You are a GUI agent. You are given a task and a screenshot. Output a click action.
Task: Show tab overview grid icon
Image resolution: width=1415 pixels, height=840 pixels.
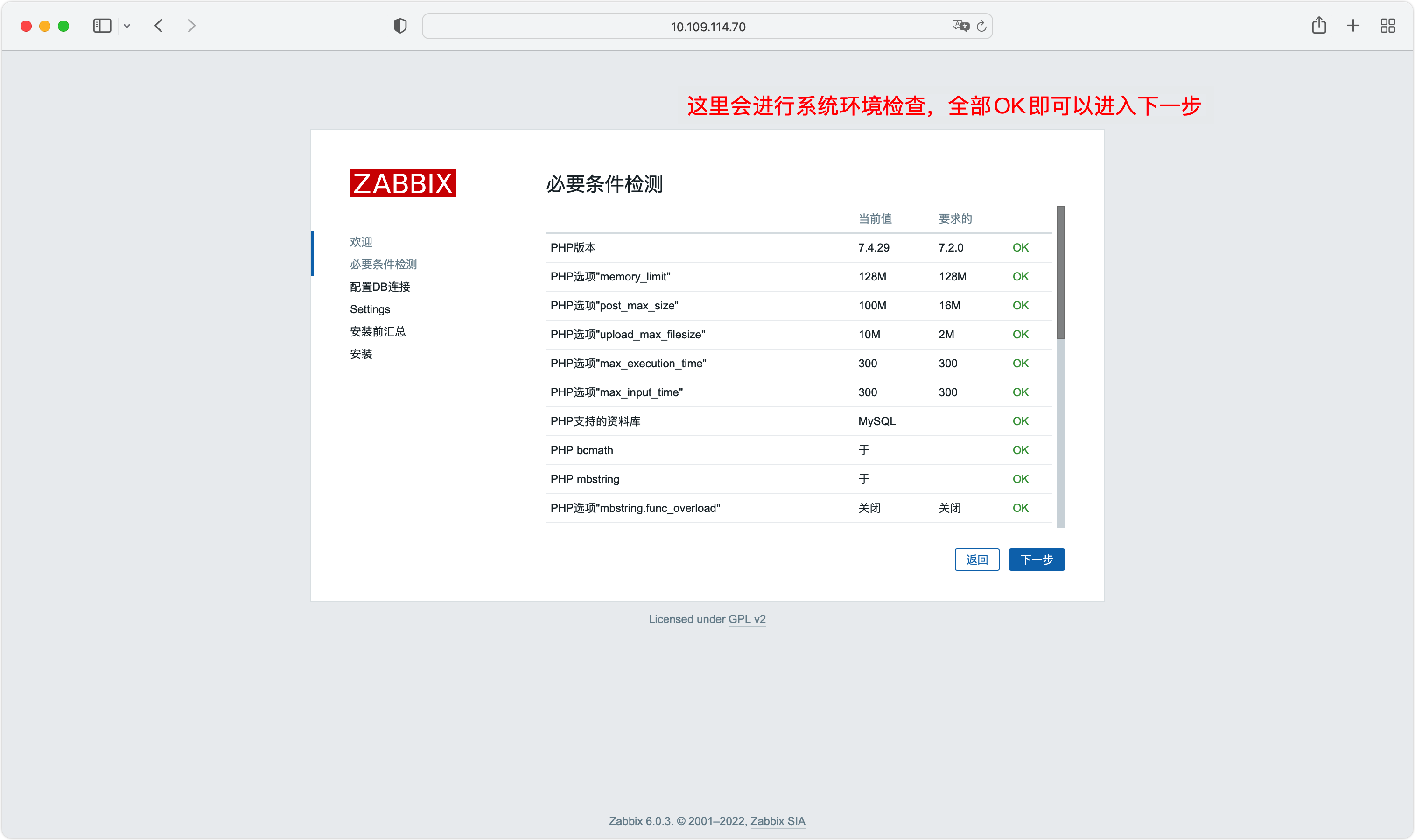pyautogui.click(x=1388, y=26)
